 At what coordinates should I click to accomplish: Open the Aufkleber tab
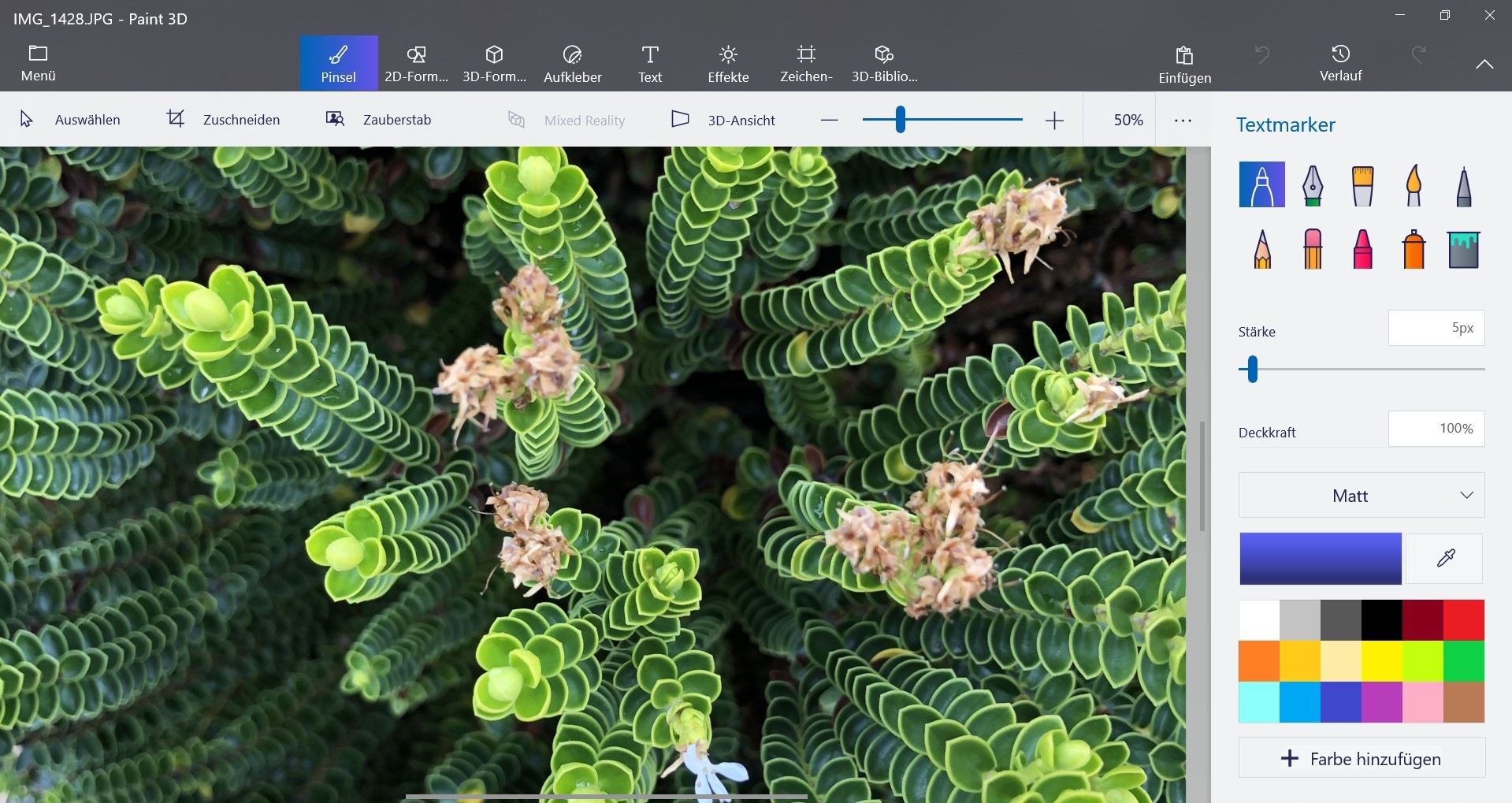[x=573, y=63]
